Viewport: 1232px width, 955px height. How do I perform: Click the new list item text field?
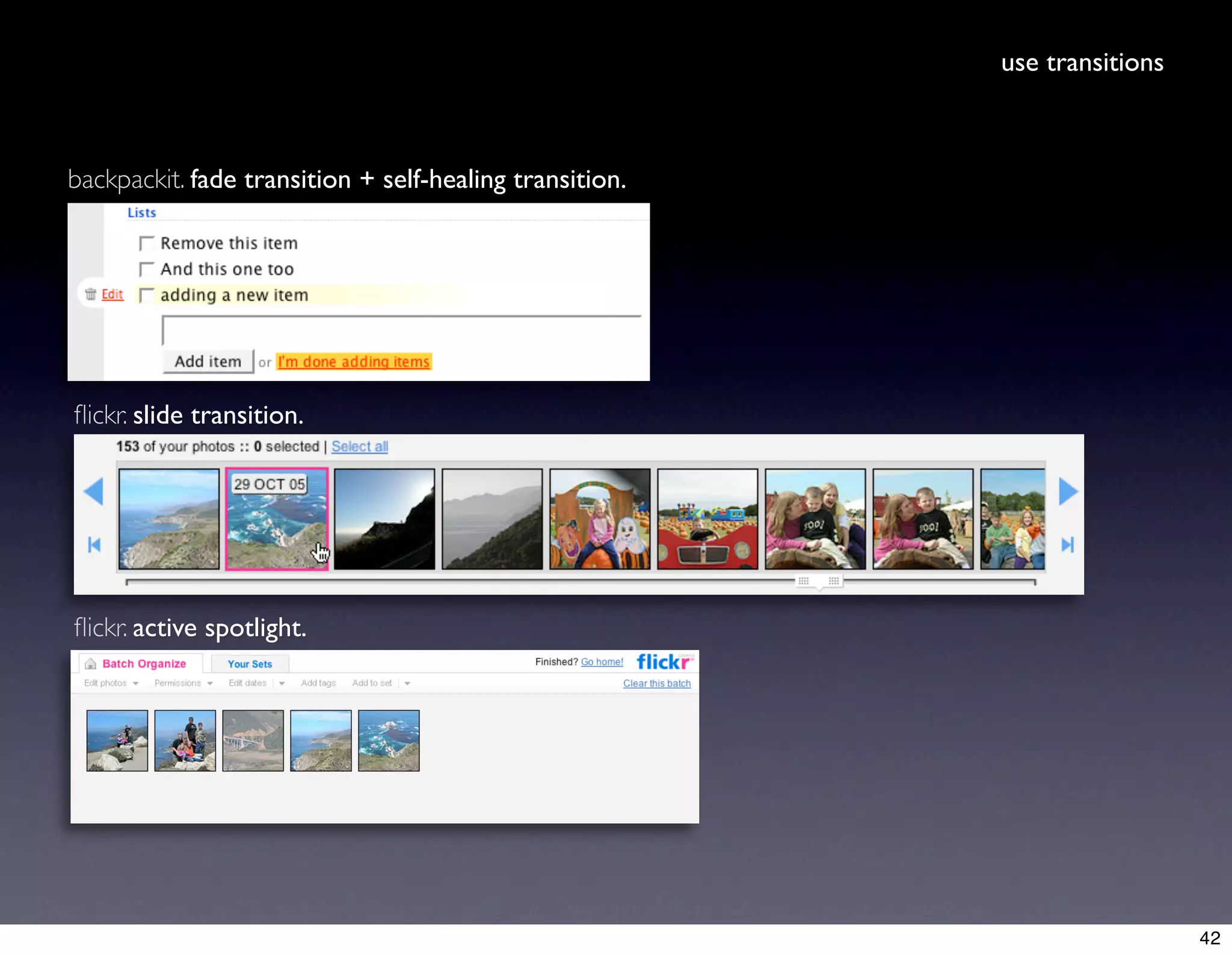click(401, 330)
